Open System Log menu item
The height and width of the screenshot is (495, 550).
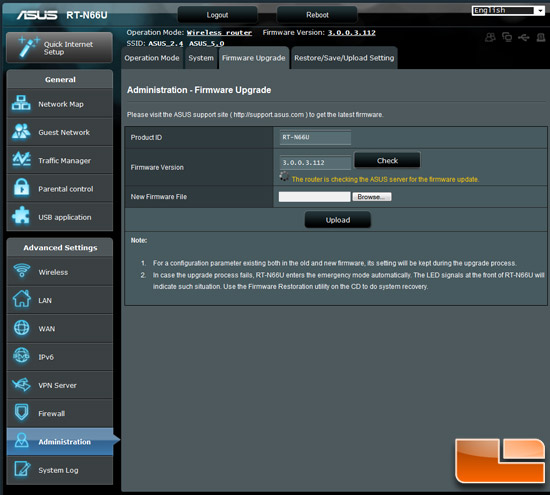(60, 470)
